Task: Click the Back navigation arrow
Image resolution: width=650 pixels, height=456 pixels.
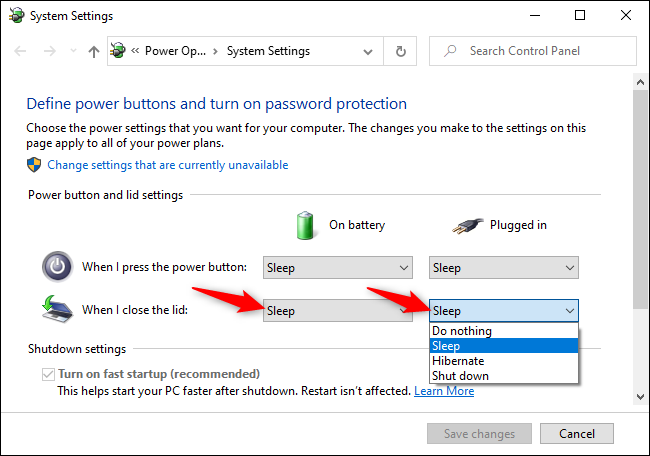Action: [20, 51]
